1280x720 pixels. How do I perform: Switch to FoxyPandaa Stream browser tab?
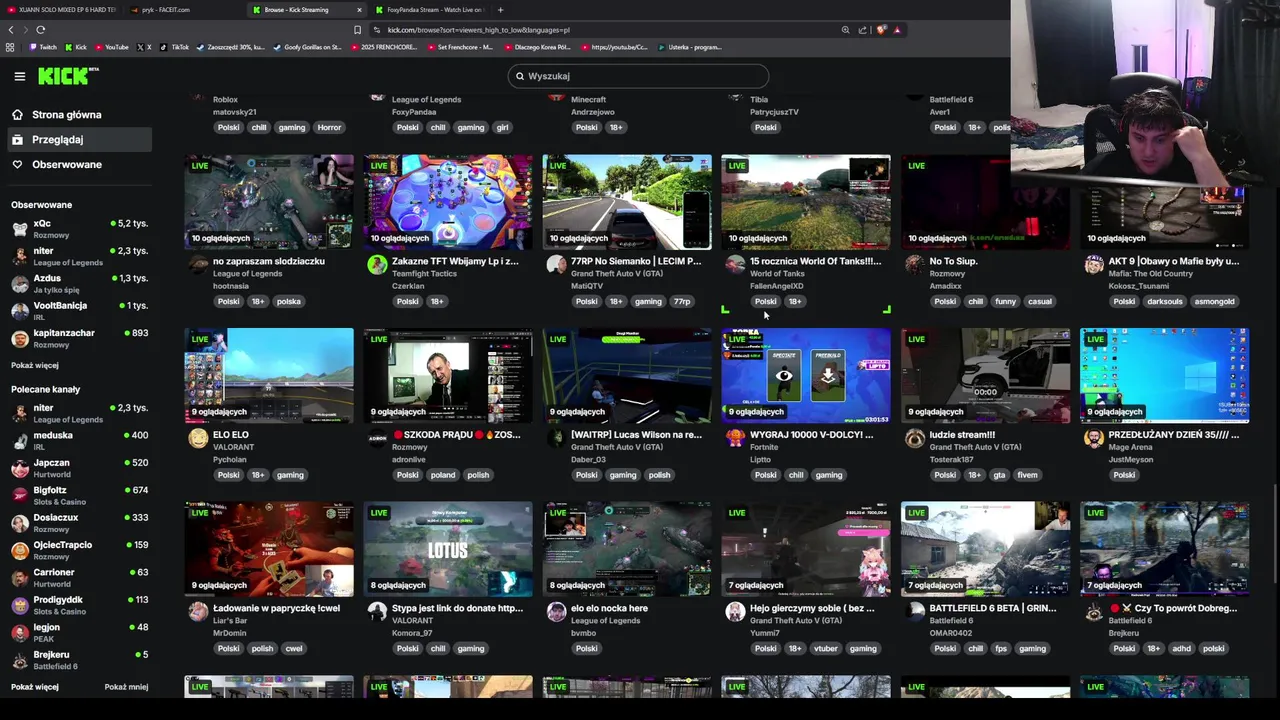428,10
